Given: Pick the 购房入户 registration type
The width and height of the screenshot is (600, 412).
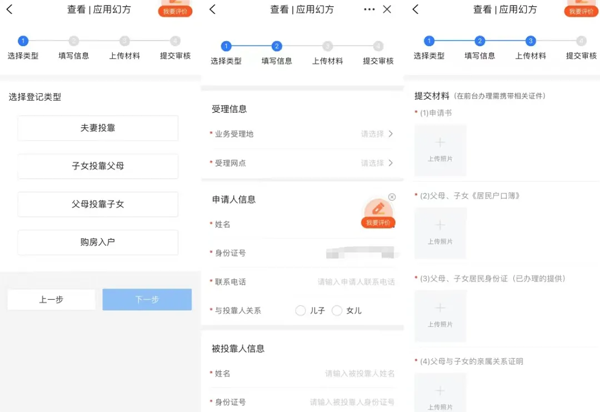Looking at the screenshot, I should point(98,242).
